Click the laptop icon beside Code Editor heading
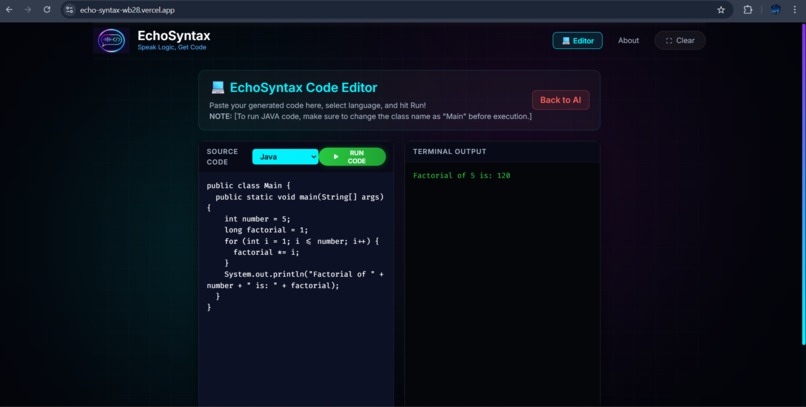The width and height of the screenshot is (806, 407). [x=217, y=87]
